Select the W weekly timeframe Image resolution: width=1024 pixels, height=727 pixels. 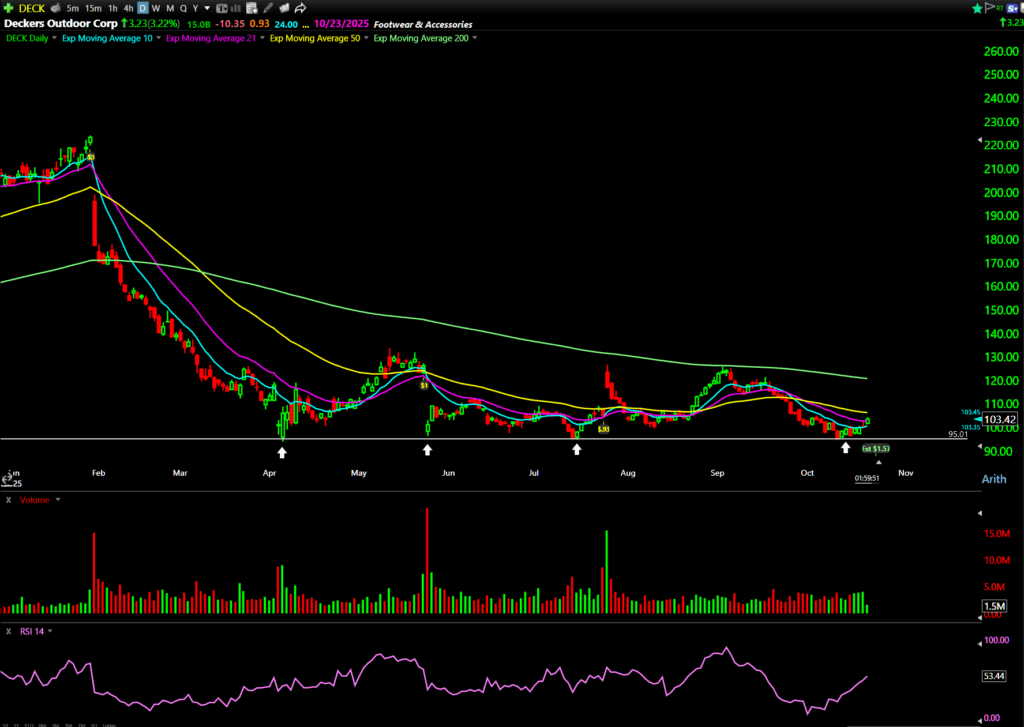point(156,8)
